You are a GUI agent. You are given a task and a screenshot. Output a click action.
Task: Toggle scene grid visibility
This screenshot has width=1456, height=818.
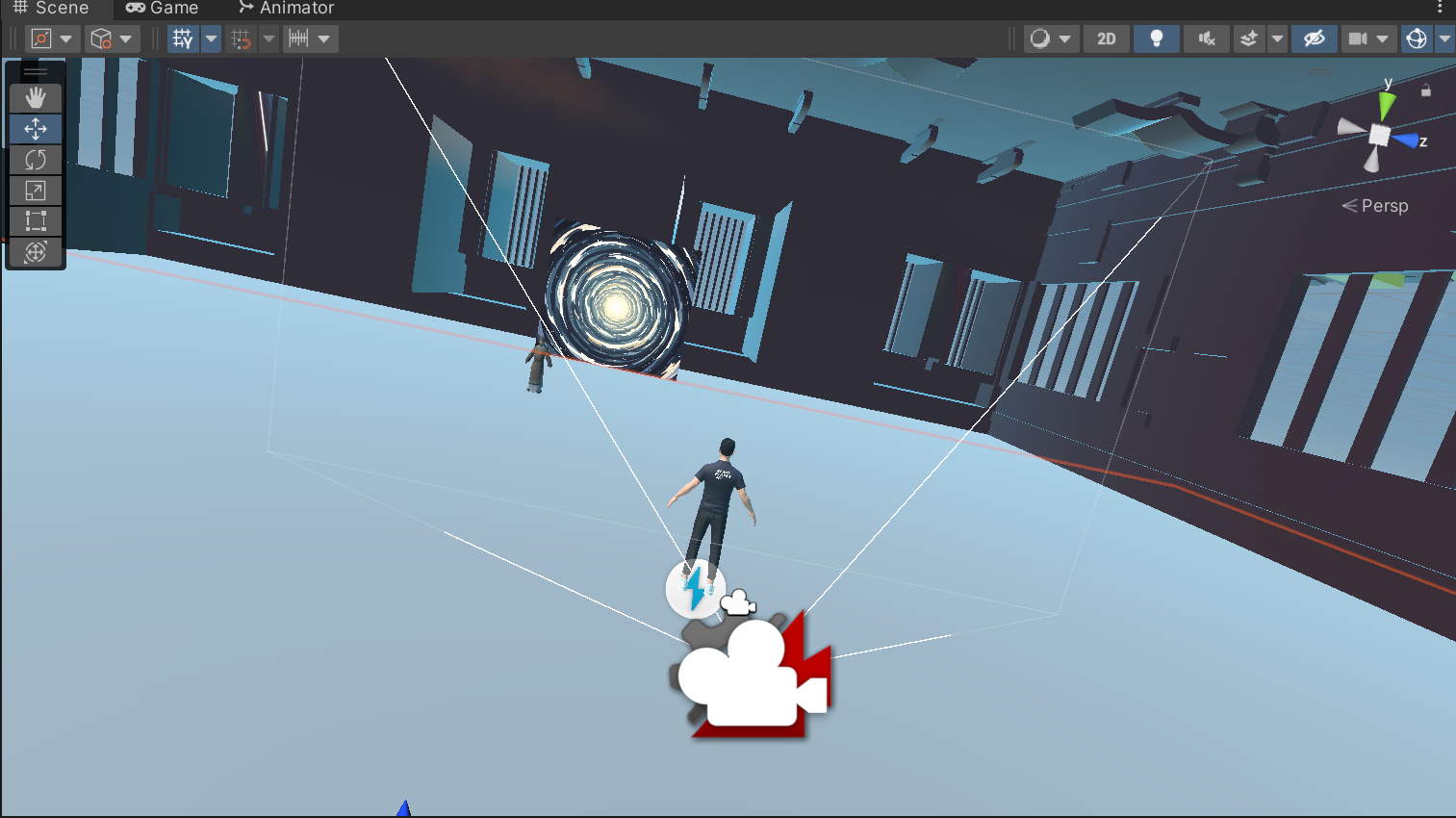(x=183, y=38)
